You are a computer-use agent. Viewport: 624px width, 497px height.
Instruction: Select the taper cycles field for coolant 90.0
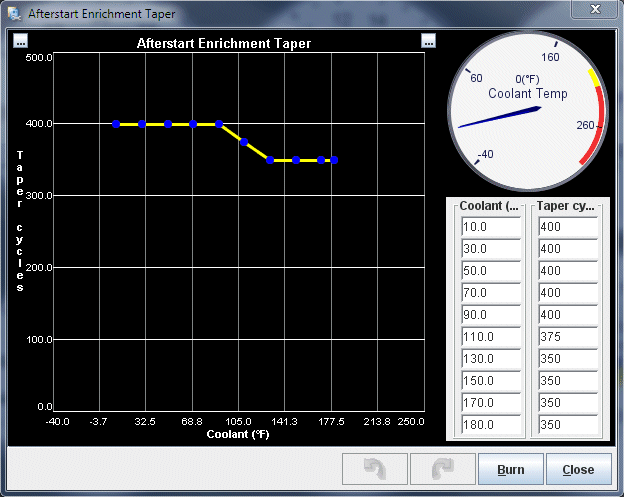click(x=568, y=315)
